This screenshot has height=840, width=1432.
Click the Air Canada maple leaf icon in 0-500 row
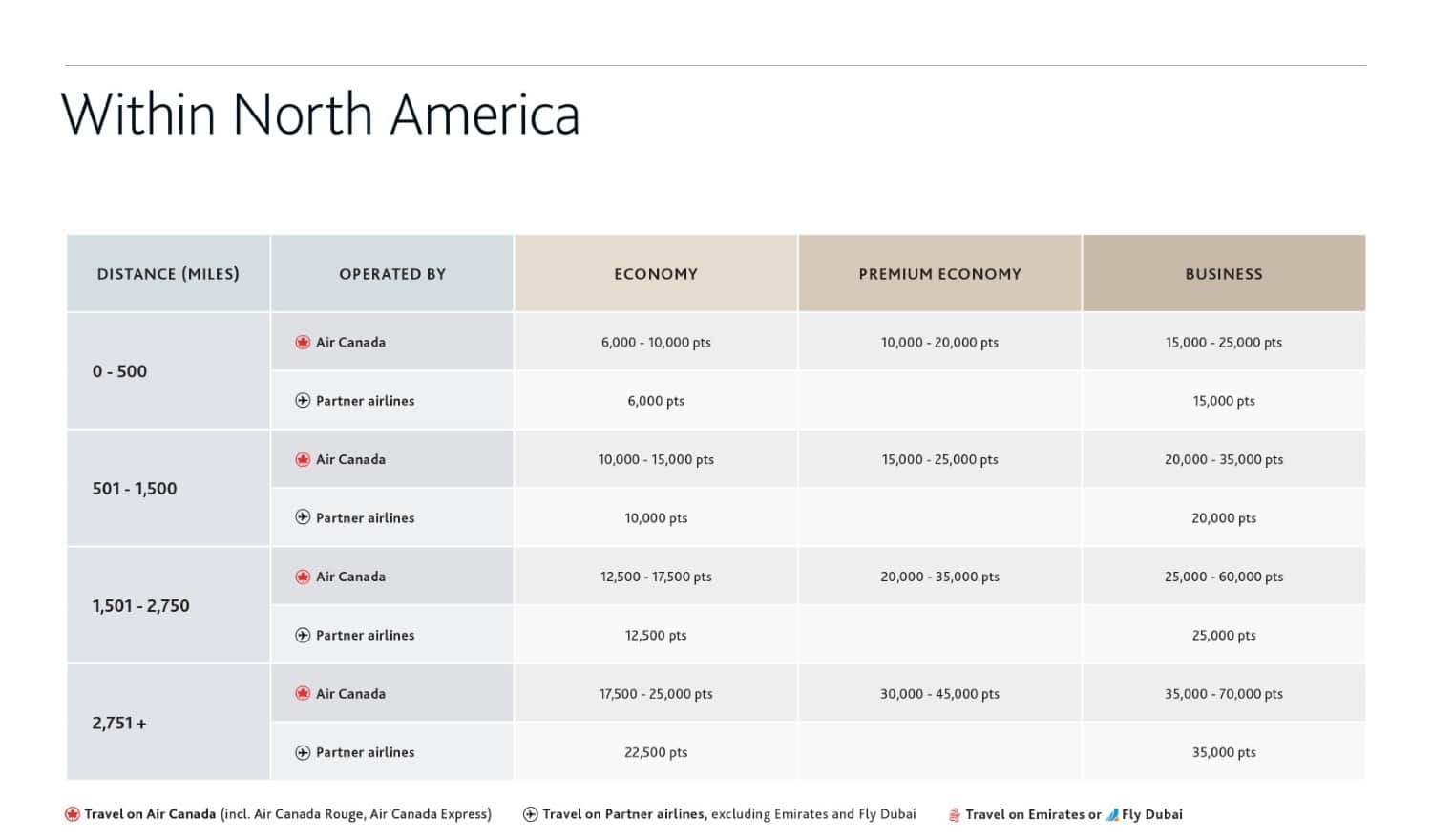coord(303,342)
